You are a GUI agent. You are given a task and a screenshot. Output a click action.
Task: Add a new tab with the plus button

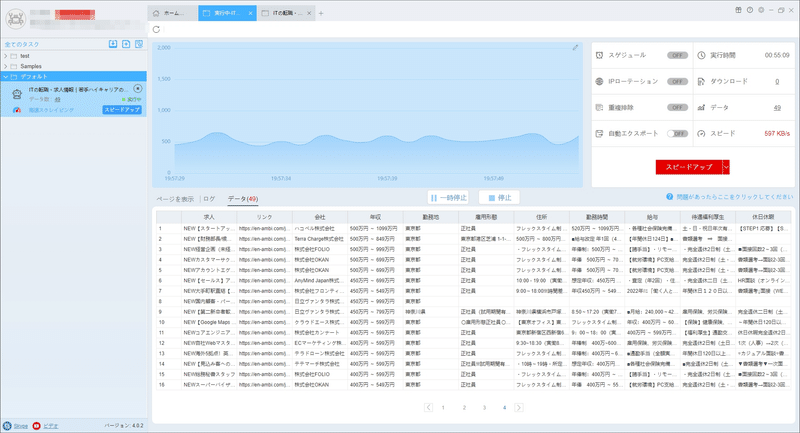[321, 13]
